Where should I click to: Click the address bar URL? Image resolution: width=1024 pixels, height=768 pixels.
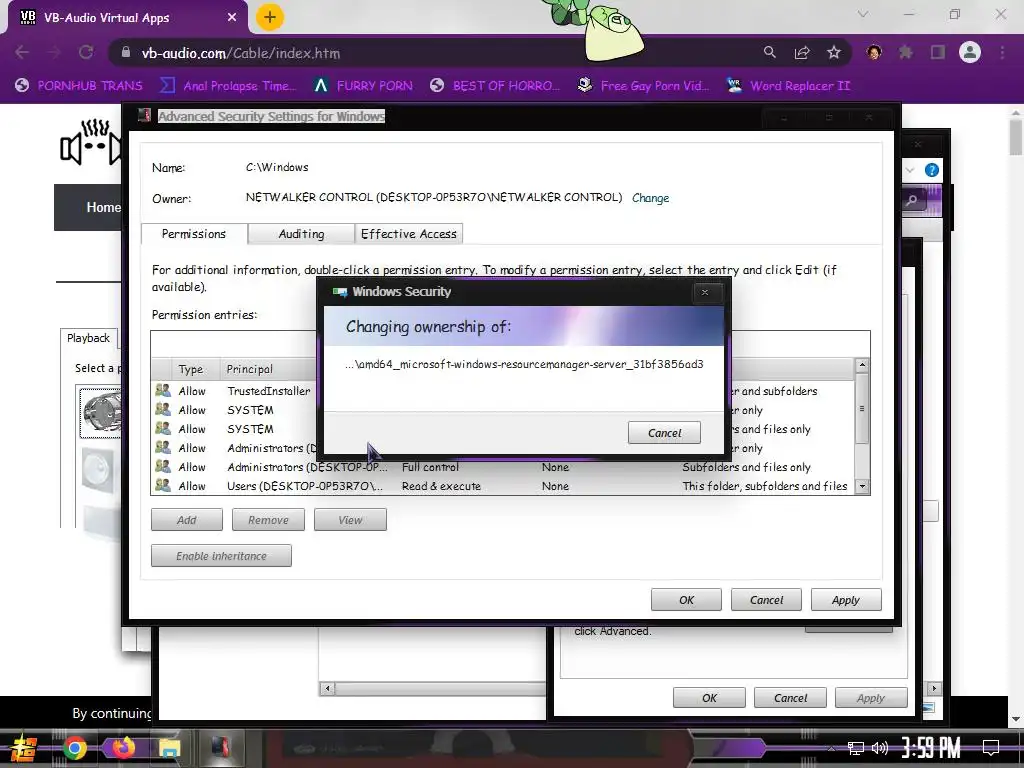click(241, 53)
